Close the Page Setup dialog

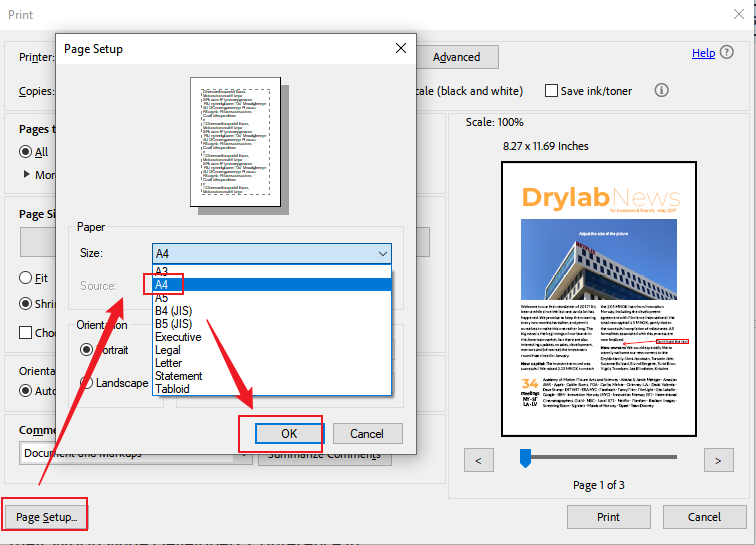coord(401,48)
